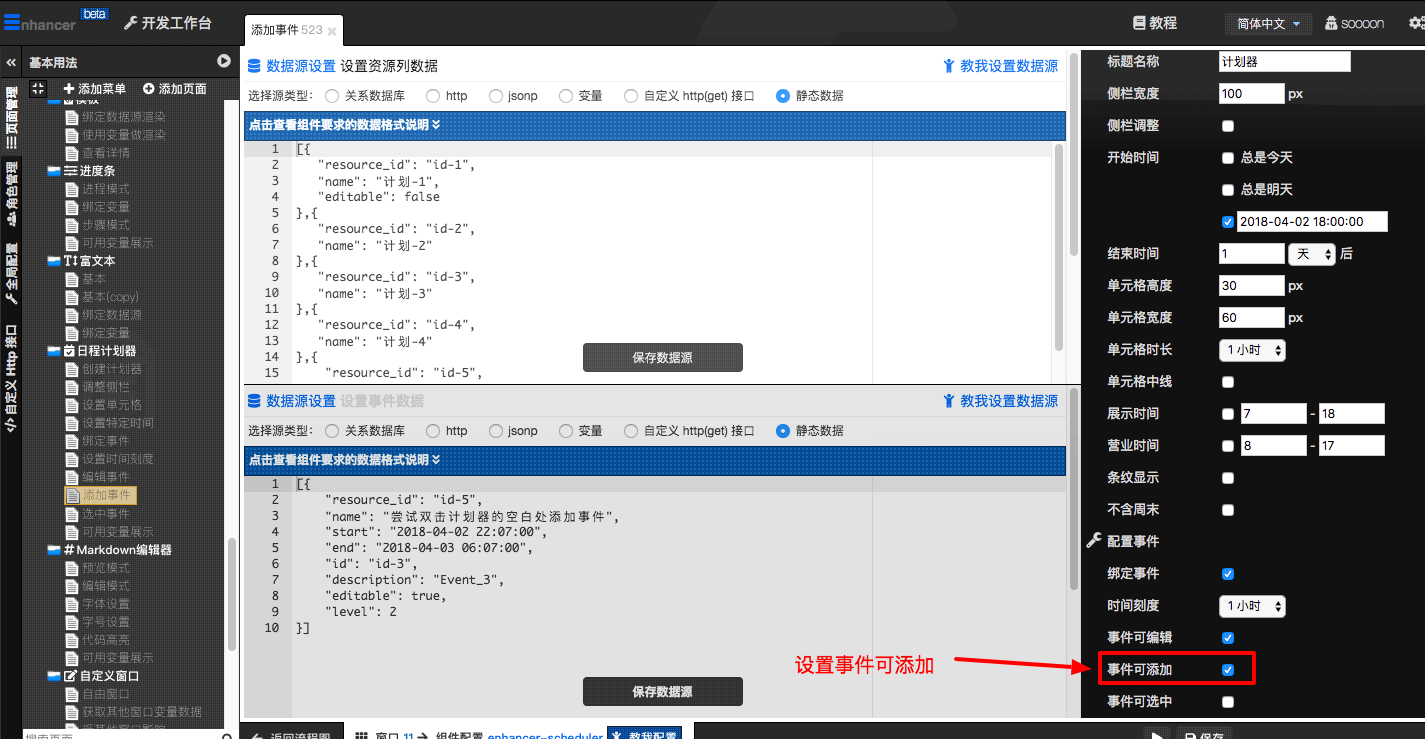Close the 添加事件 523 tab
1425x739 pixels.
click(x=332, y=31)
